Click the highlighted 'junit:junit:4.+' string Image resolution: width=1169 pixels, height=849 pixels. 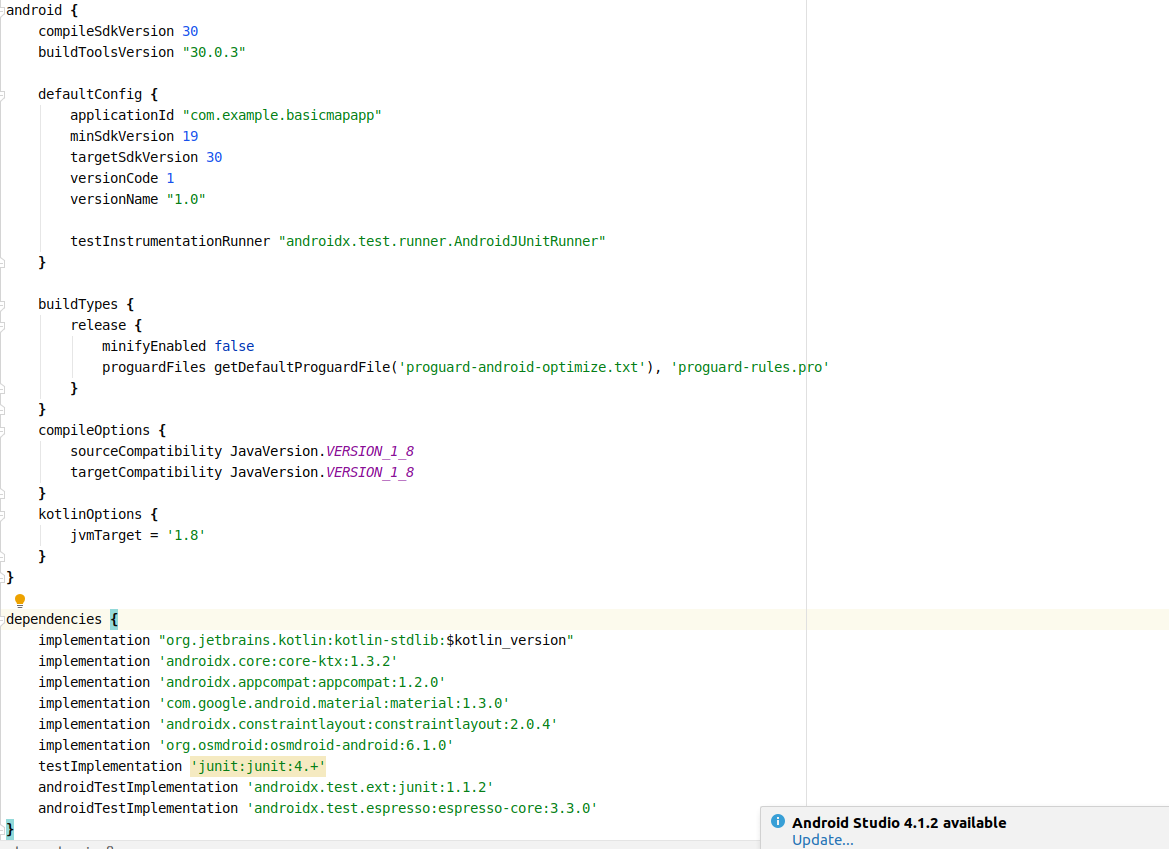pyautogui.click(x=258, y=766)
